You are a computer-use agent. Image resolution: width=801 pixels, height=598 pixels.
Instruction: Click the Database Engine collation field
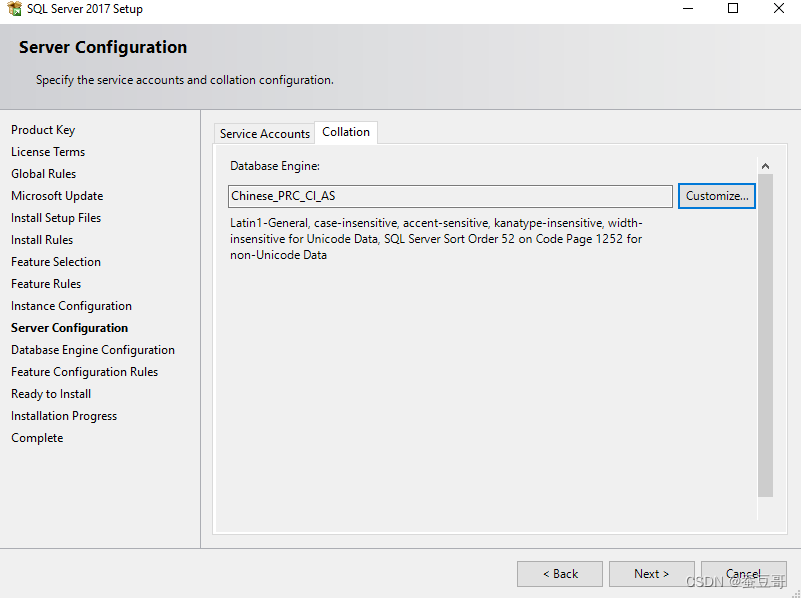click(x=450, y=196)
